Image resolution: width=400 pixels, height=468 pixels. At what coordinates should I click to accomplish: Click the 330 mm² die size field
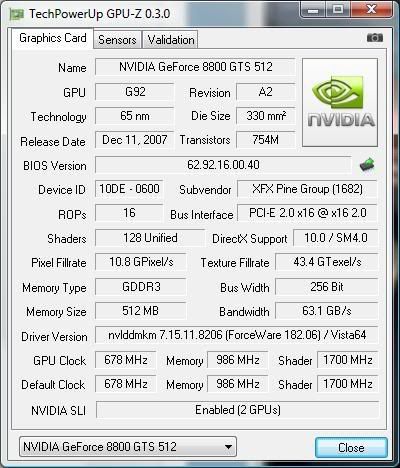(x=266, y=116)
